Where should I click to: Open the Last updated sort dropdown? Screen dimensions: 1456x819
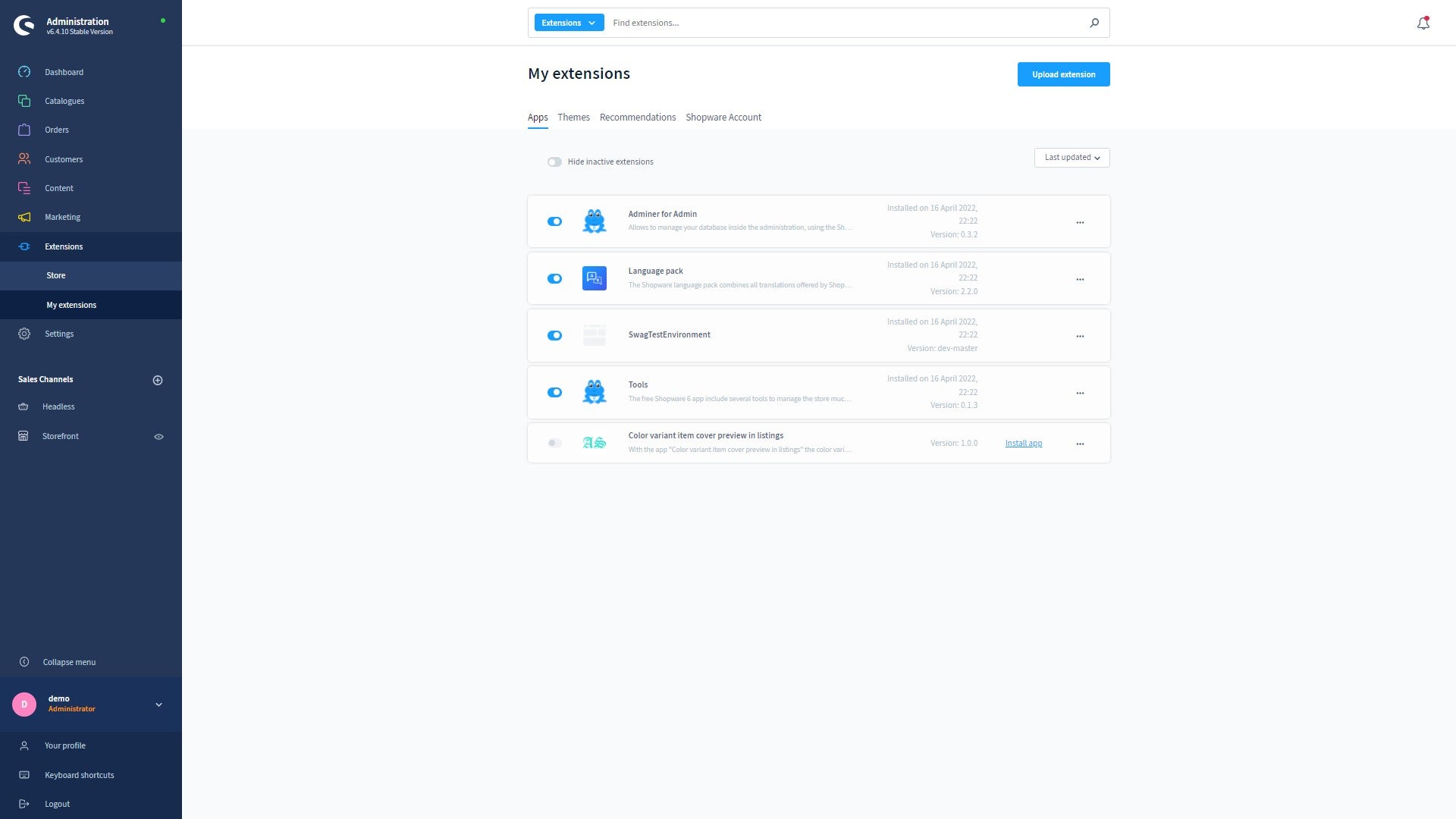[x=1072, y=157]
